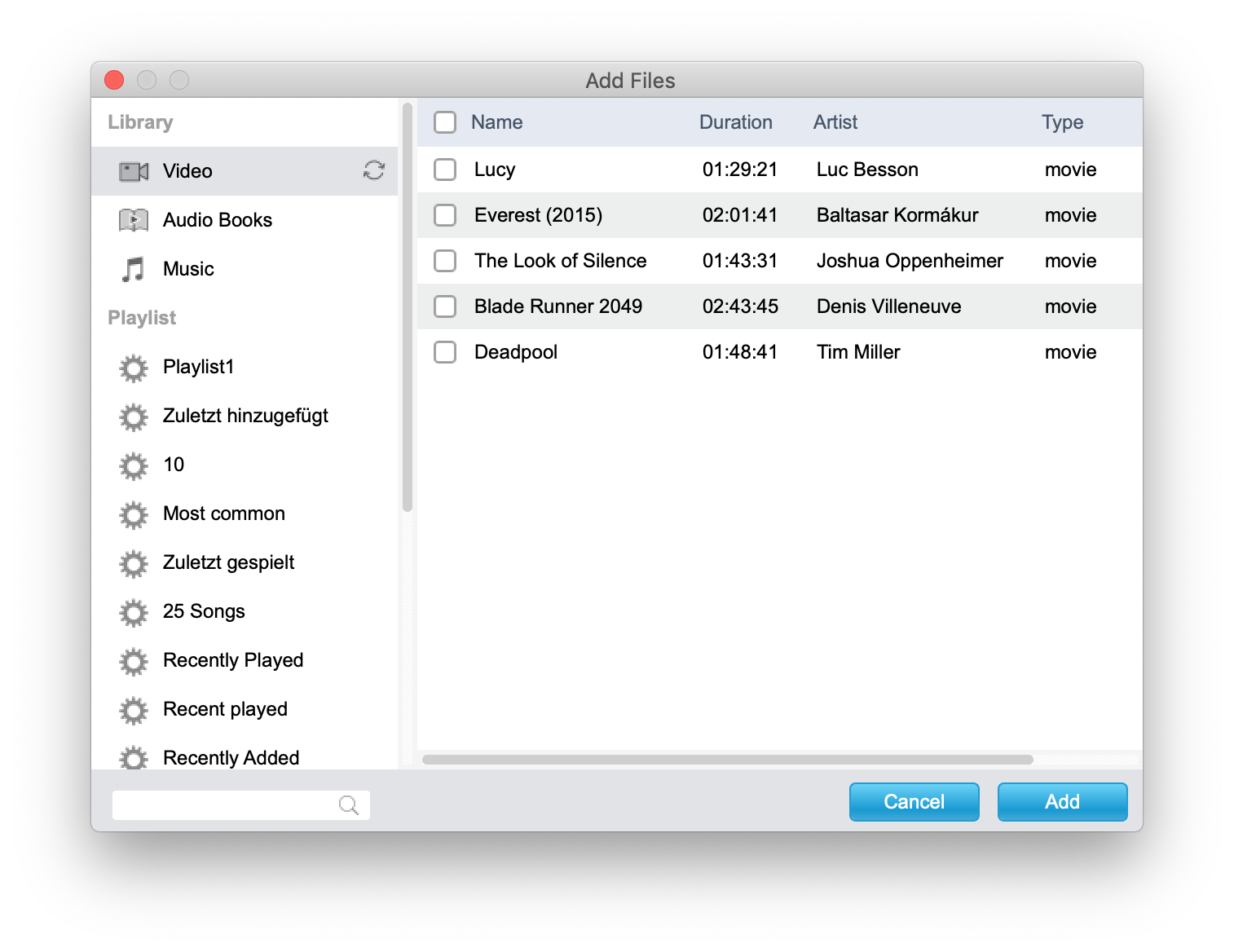This screenshot has width=1234, height=952.
Task: Toggle the select-all checkbox in header
Action: 445,122
